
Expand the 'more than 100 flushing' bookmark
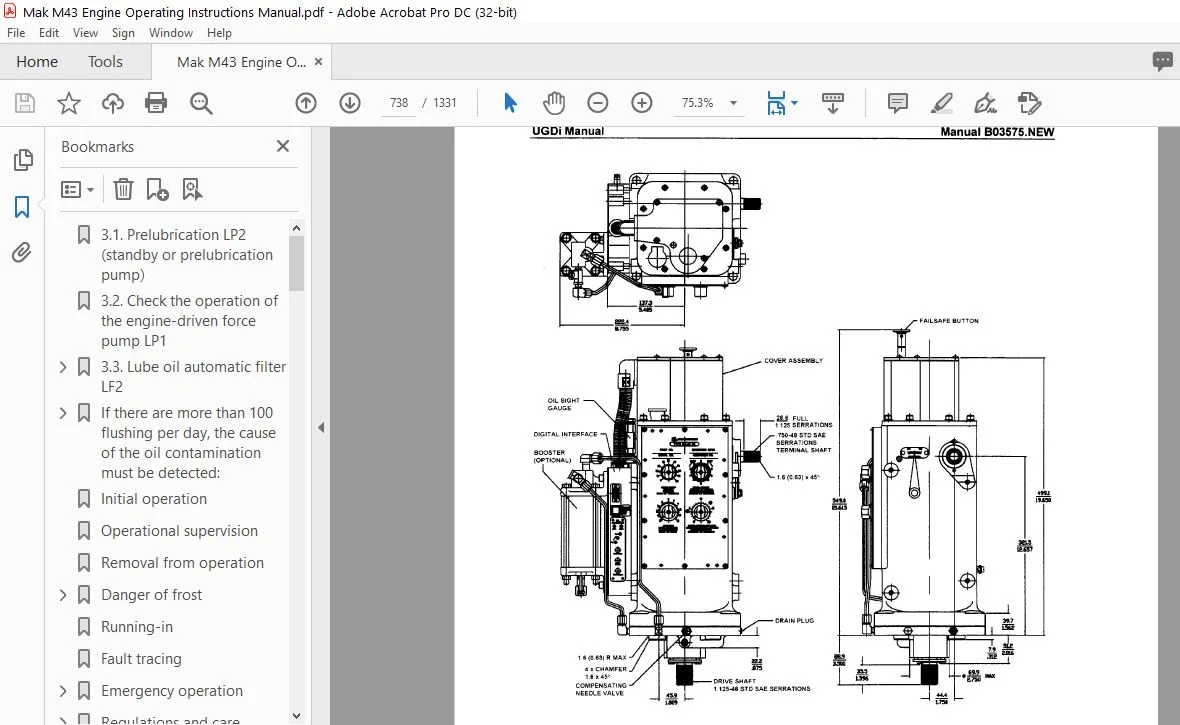63,413
